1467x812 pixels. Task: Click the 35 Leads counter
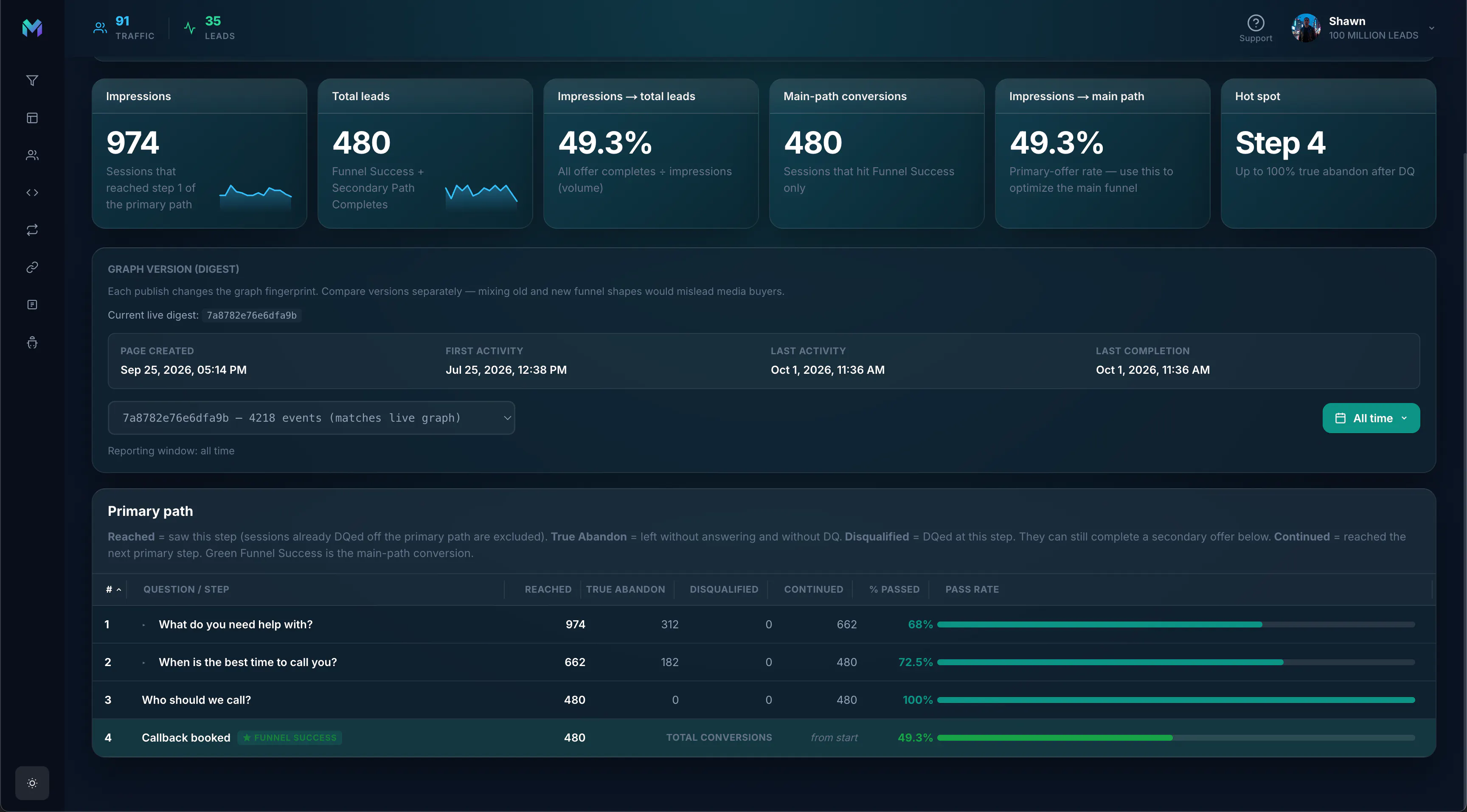point(212,21)
